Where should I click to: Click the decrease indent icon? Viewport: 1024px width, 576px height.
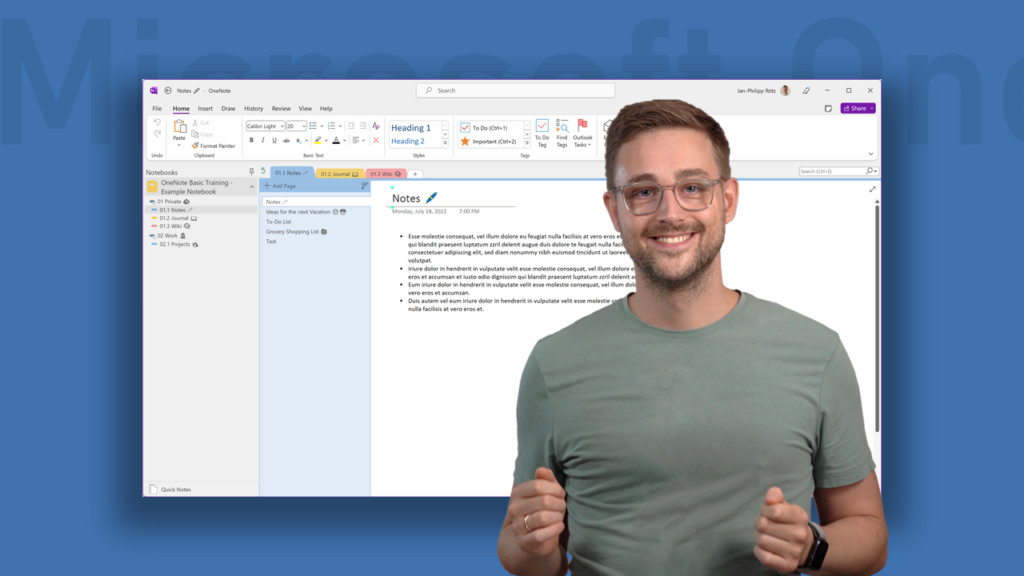click(351, 126)
